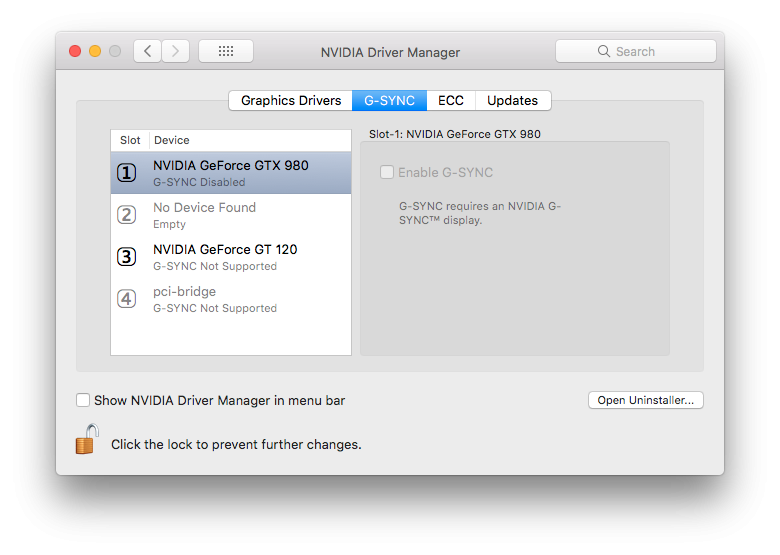Open the ECC tab
Viewport: 780px width, 555px height.
tap(451, 100)
